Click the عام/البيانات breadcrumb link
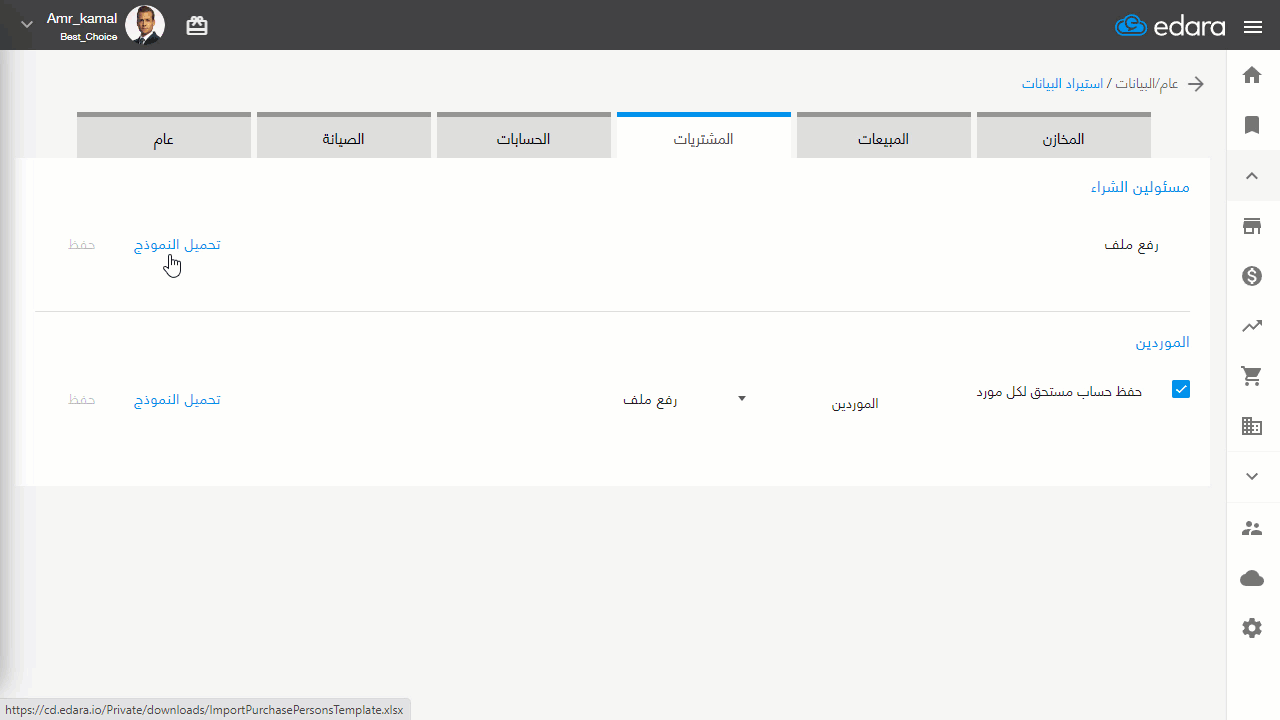Image resolution: width=1280 pixels, height=720 pixels. pos(1148,84)
